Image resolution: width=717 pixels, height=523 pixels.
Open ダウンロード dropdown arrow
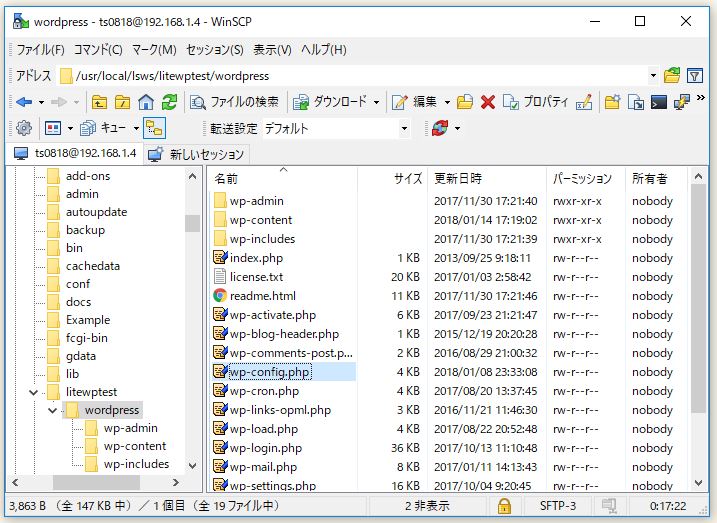point(376,102)
